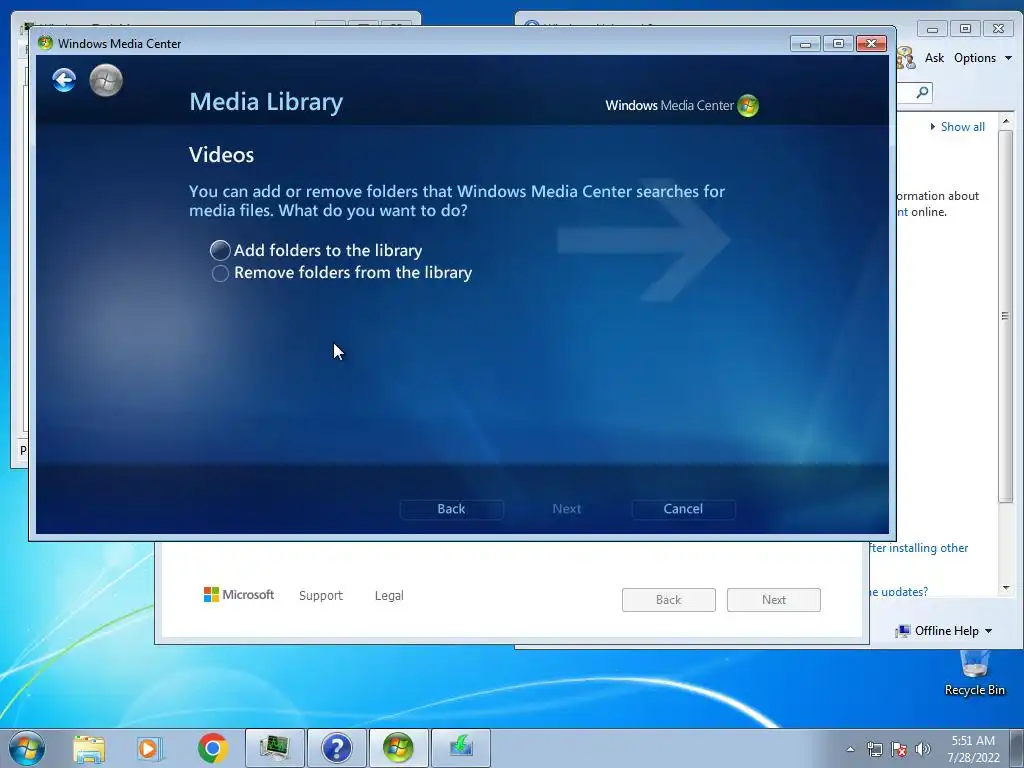Close the Windows Media Center window
Image resolution: width=1024 pixels, height=768 pixels.
click(871, 44)
